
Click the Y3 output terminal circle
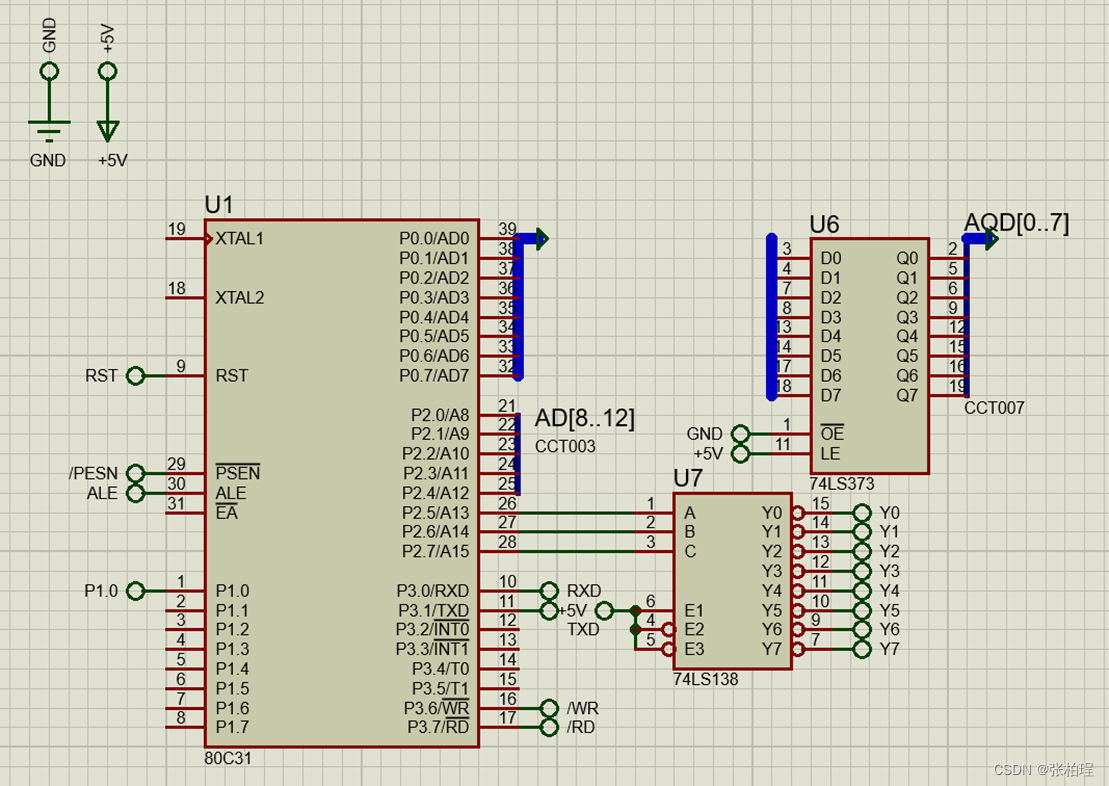point(861,571)
